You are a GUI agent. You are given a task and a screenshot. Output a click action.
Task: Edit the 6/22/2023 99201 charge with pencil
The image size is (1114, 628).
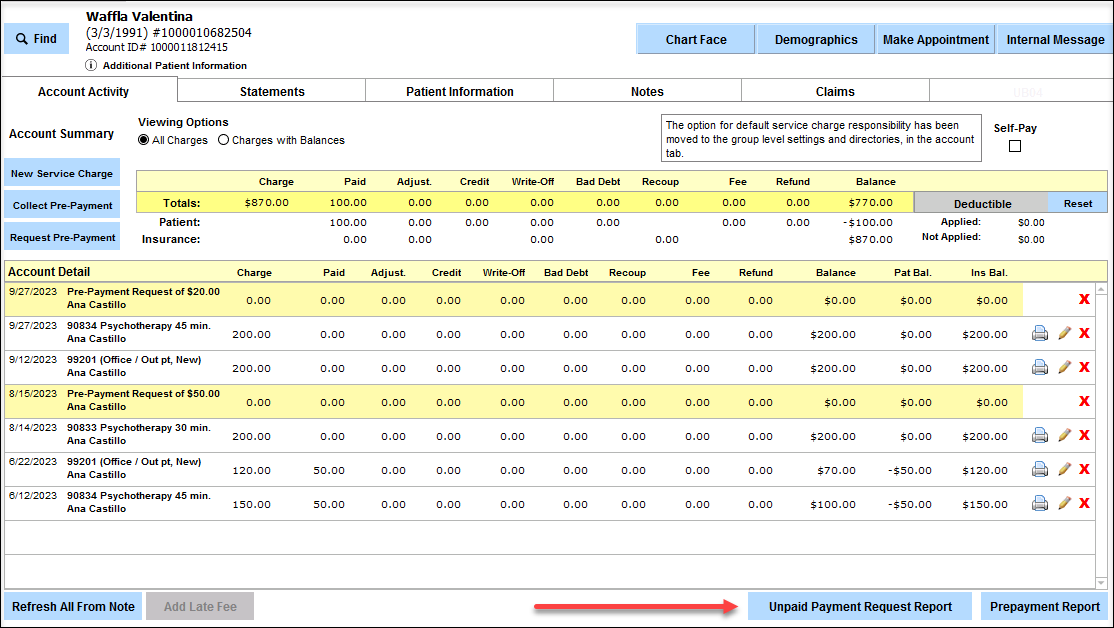coord(1064,469)
